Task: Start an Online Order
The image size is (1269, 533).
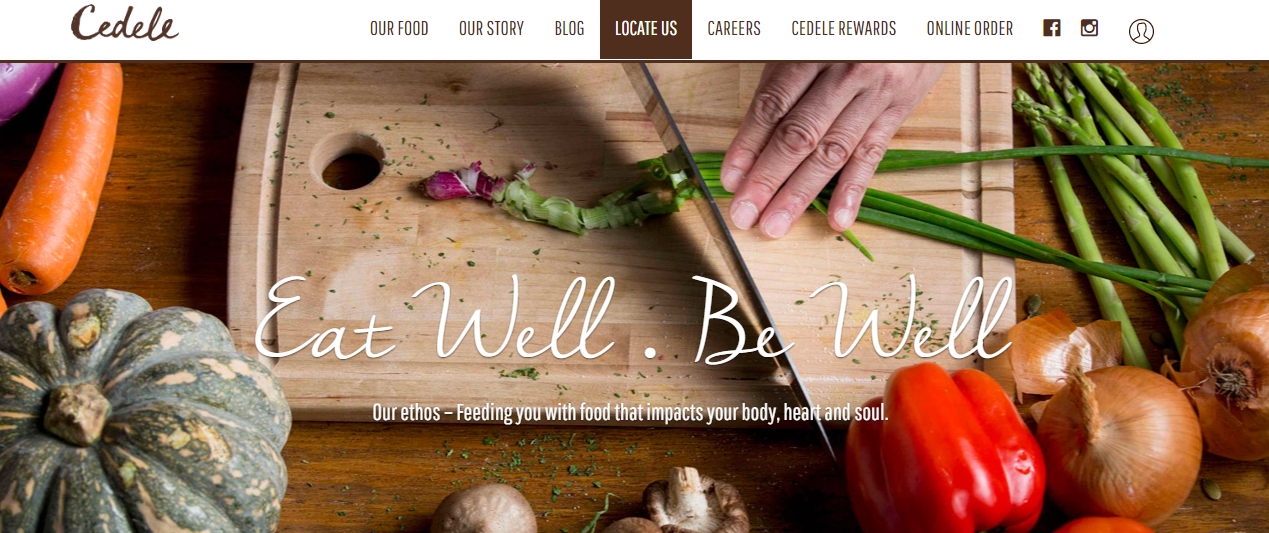Action: [970, 29]
